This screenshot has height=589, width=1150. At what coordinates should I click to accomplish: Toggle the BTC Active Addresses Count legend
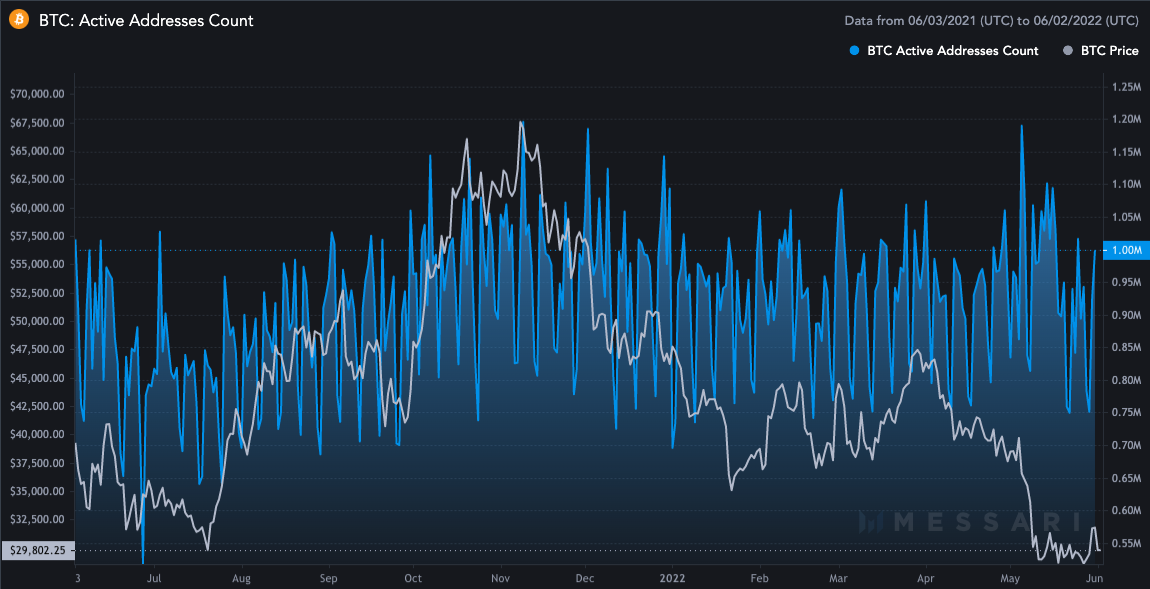tap(946, 51)
